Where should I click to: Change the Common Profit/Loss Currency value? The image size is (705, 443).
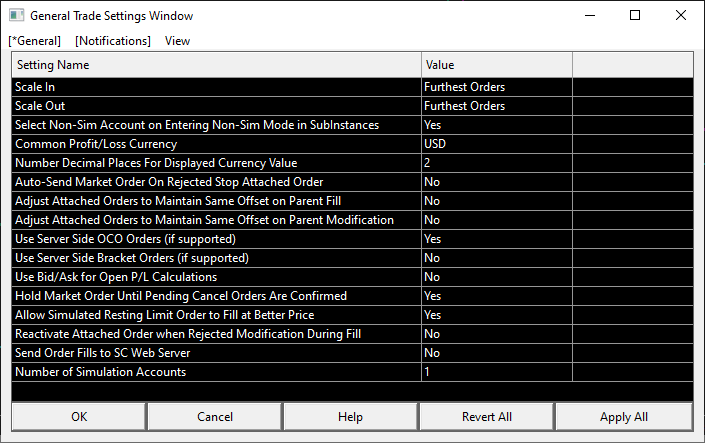point(495,144)
